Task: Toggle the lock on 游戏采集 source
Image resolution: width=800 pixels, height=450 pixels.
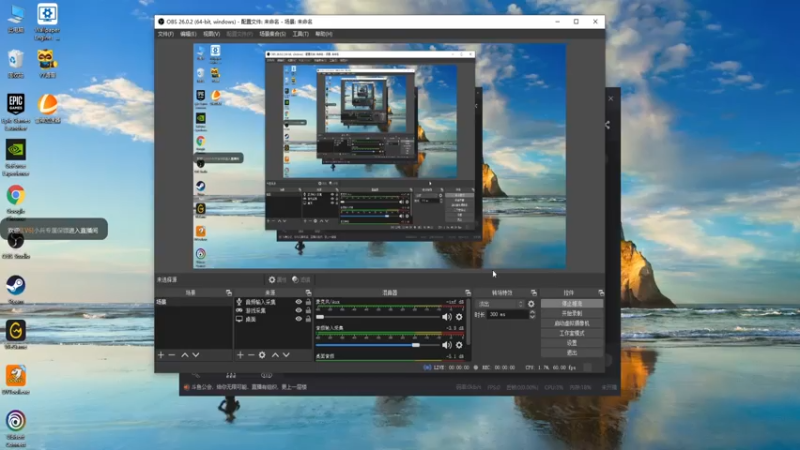Action: 308,310
